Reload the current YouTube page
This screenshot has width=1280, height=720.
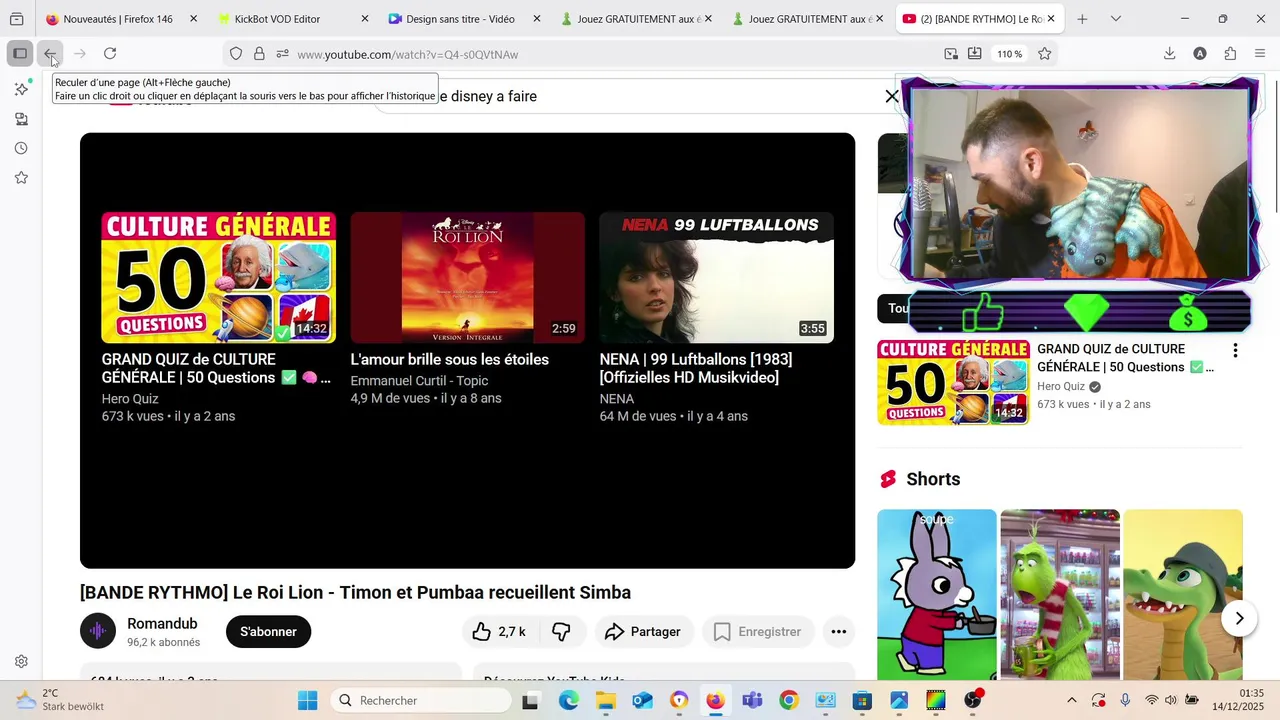[x=110, y=54]
